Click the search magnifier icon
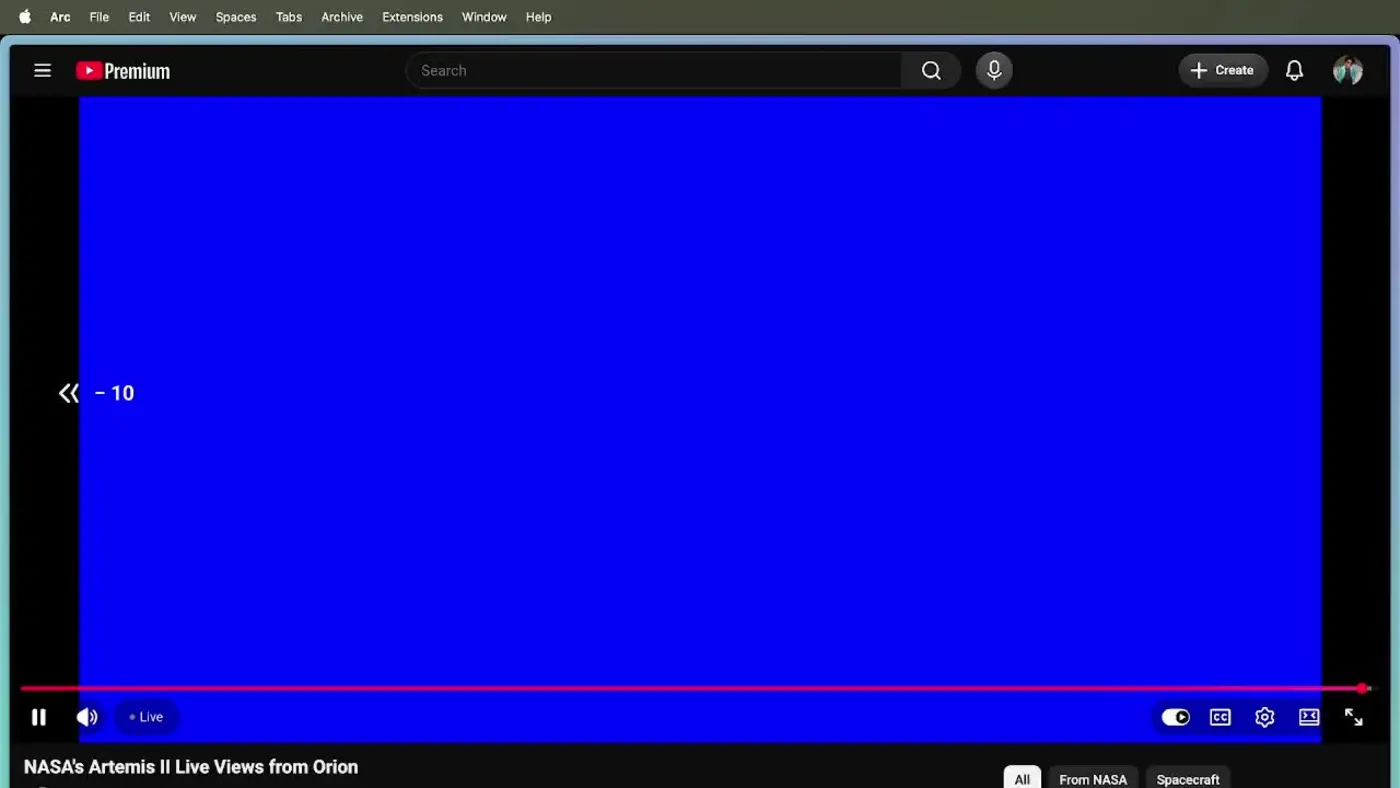This screenshot has height=788, width=1400. click(930, 70)
